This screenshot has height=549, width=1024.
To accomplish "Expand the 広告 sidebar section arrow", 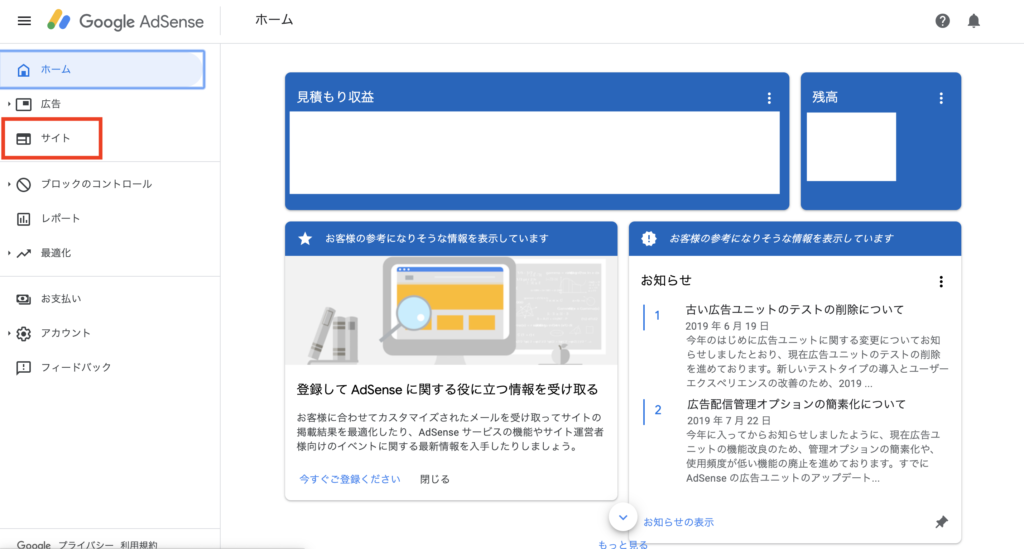I will click(x=8, y=104).
